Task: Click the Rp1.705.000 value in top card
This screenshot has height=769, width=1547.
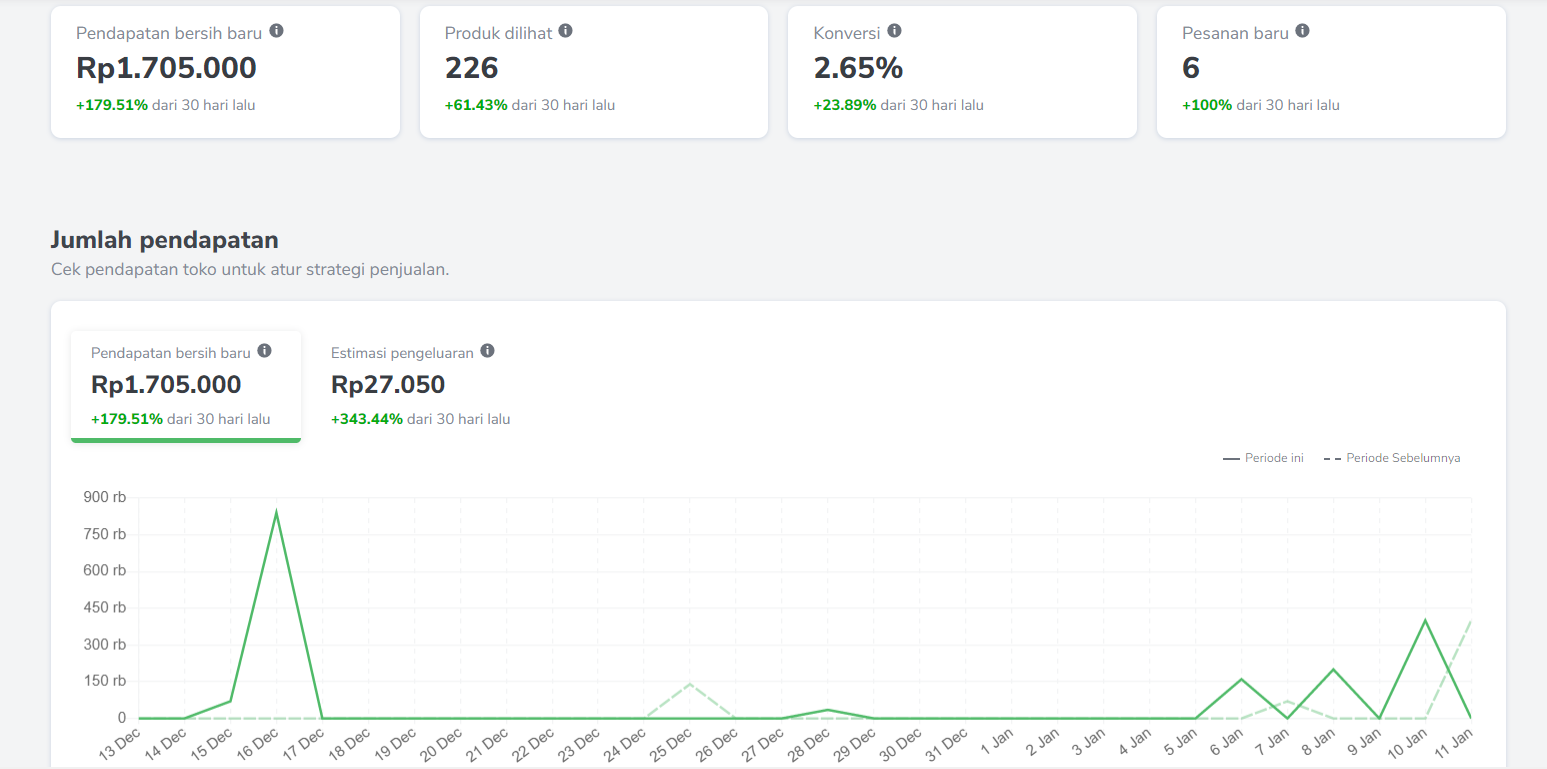Action: coord(166,68)
